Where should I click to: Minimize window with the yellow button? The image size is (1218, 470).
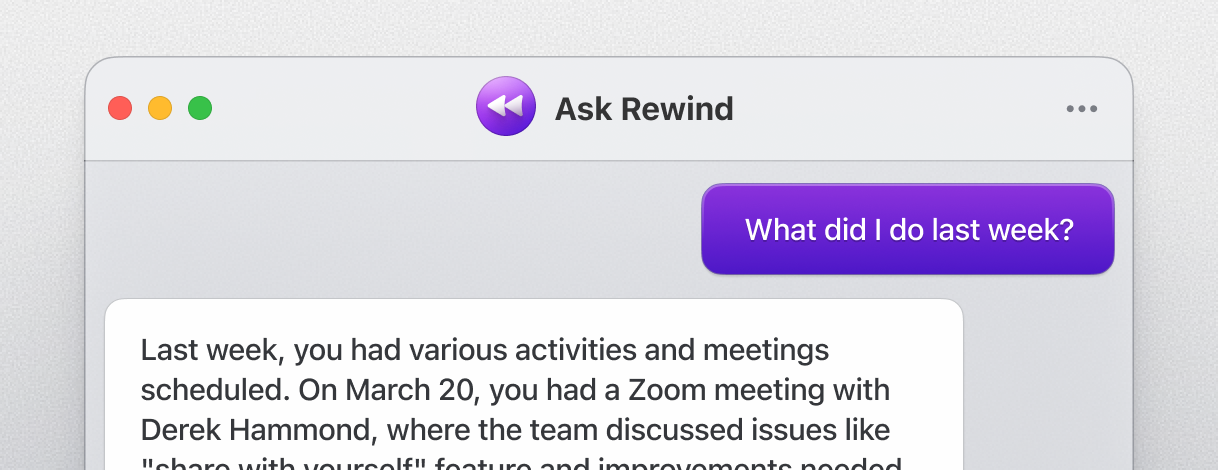(x=160, y=108)
